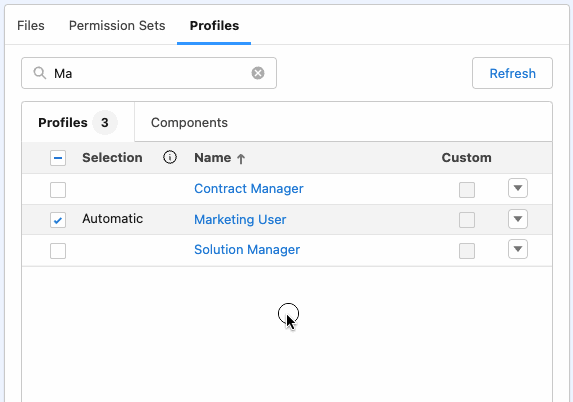Open the Contract Manager profile link
Screen dimensions: 573x402
(x=248, y=189)
